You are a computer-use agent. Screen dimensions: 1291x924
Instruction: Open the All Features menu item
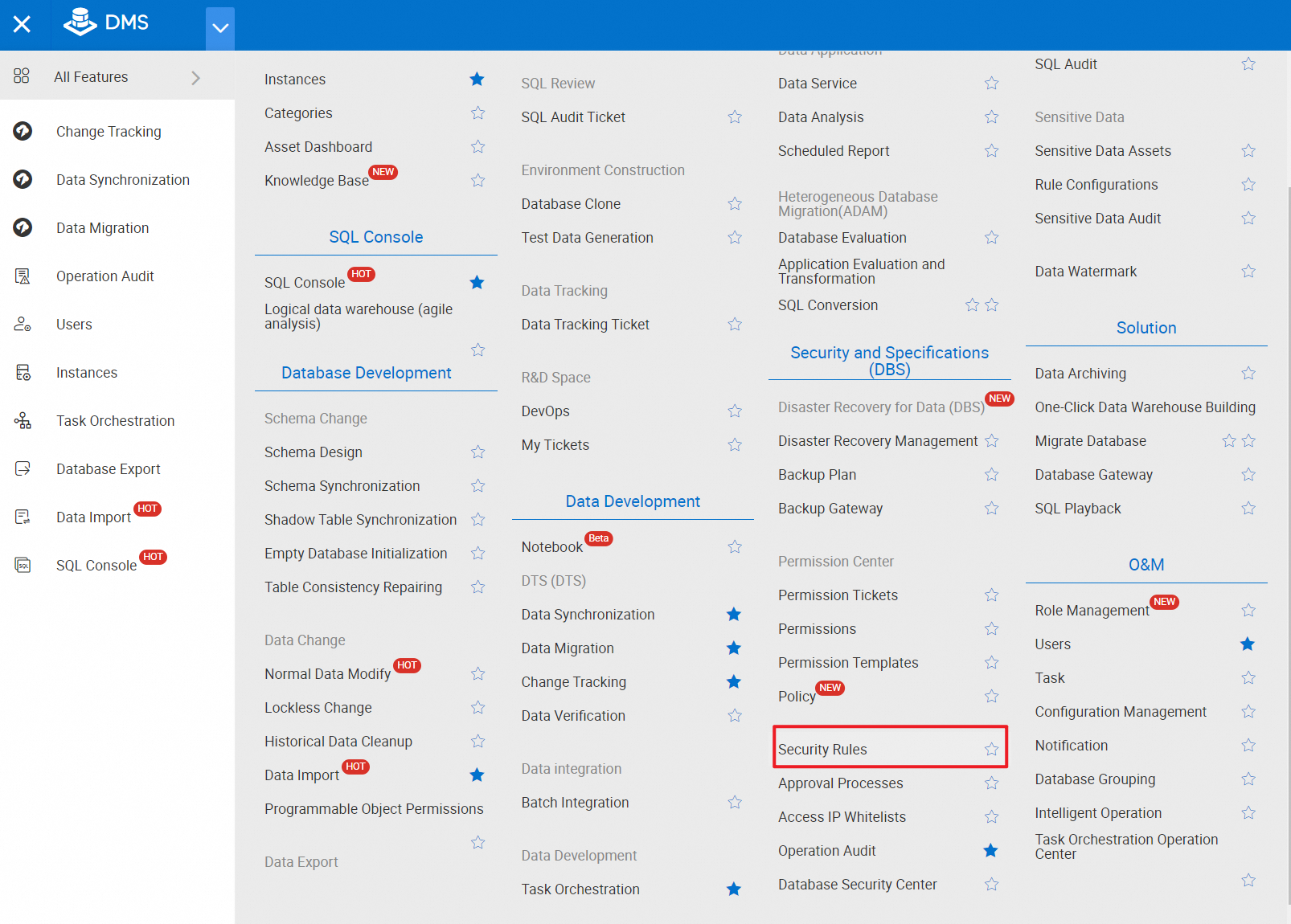(x=90, y=76)
